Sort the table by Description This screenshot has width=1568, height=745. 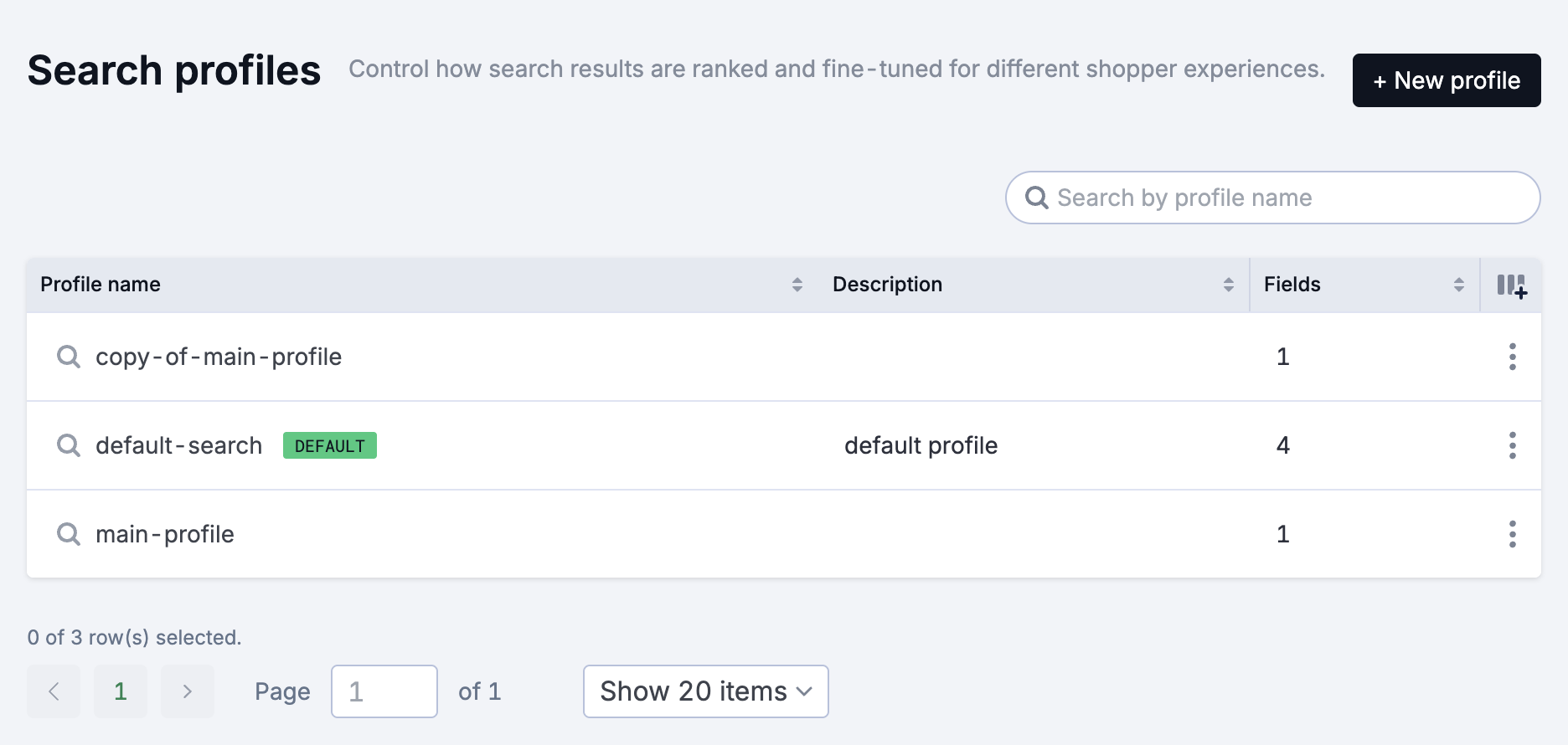[x=1229, y=285]
